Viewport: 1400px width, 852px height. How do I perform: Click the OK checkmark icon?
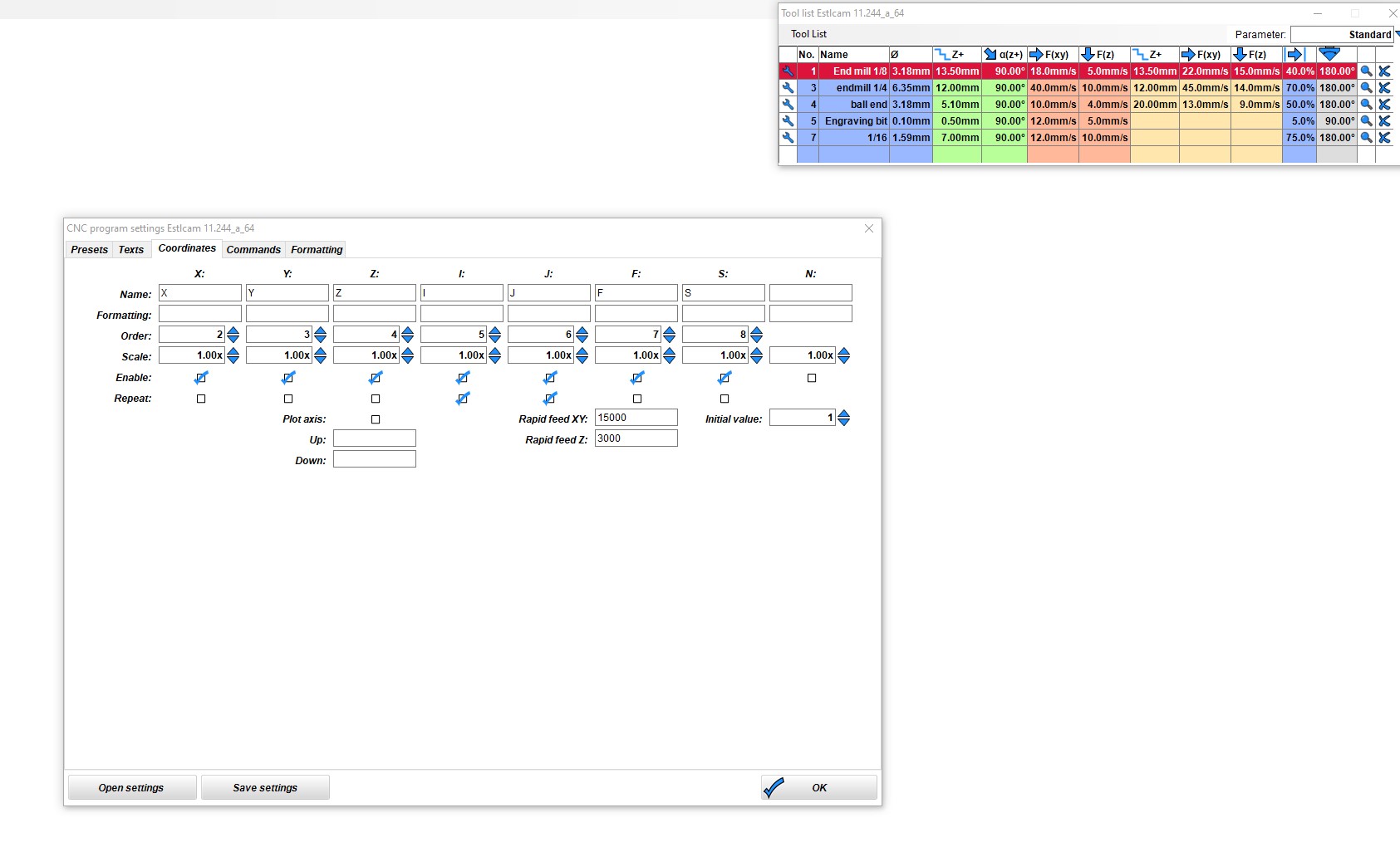774,787
